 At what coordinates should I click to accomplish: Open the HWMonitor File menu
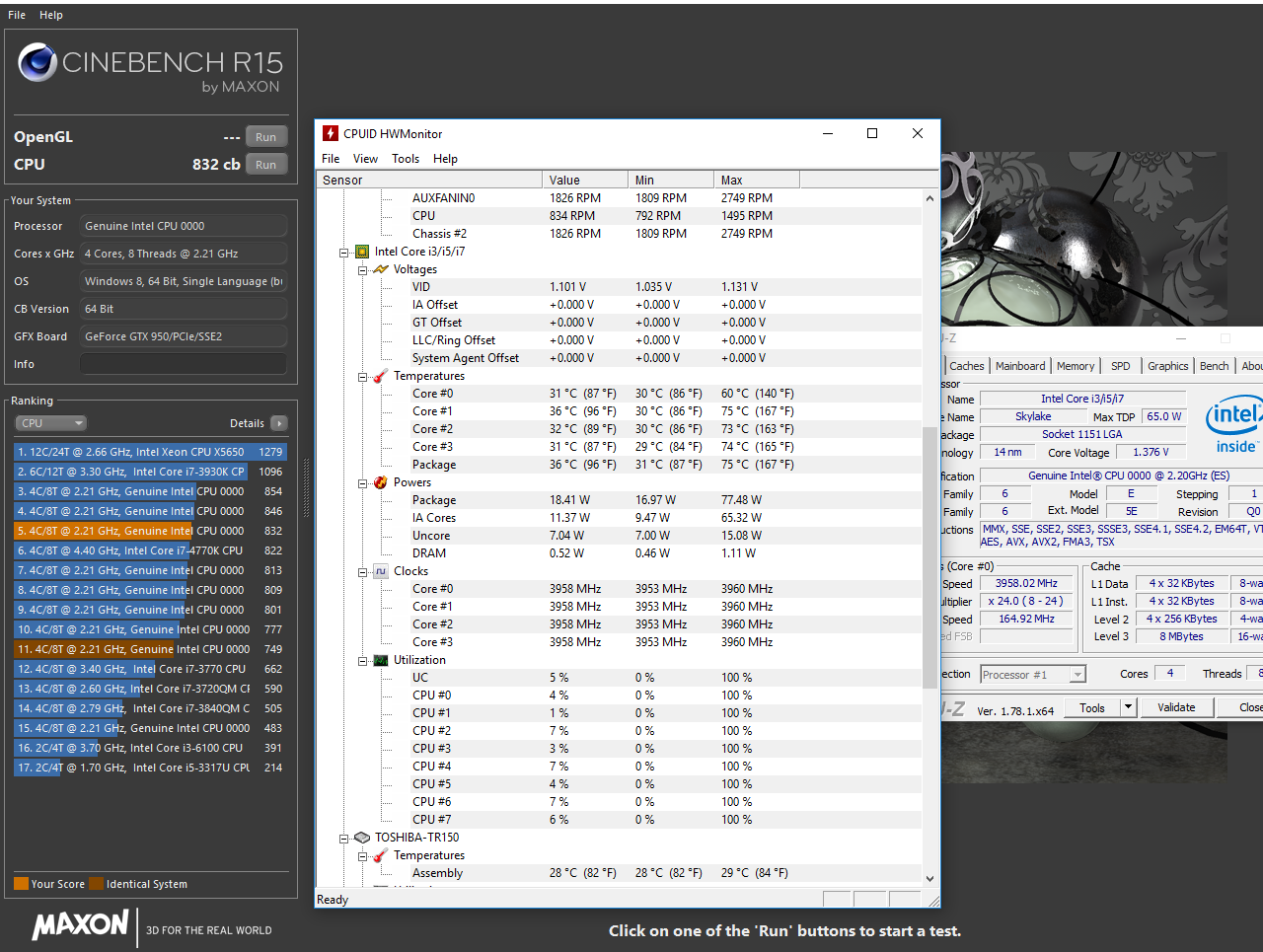coord(331,159)
